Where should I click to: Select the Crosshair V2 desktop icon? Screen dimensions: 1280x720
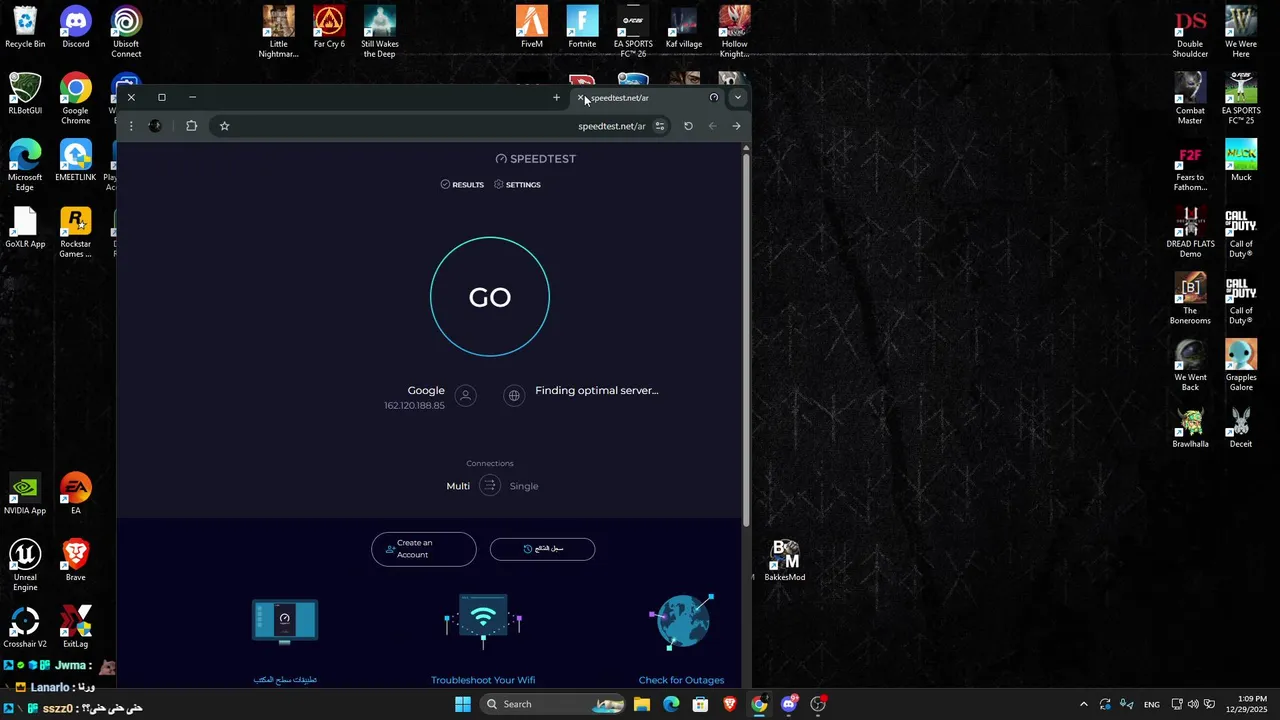[x=25, y=628]
